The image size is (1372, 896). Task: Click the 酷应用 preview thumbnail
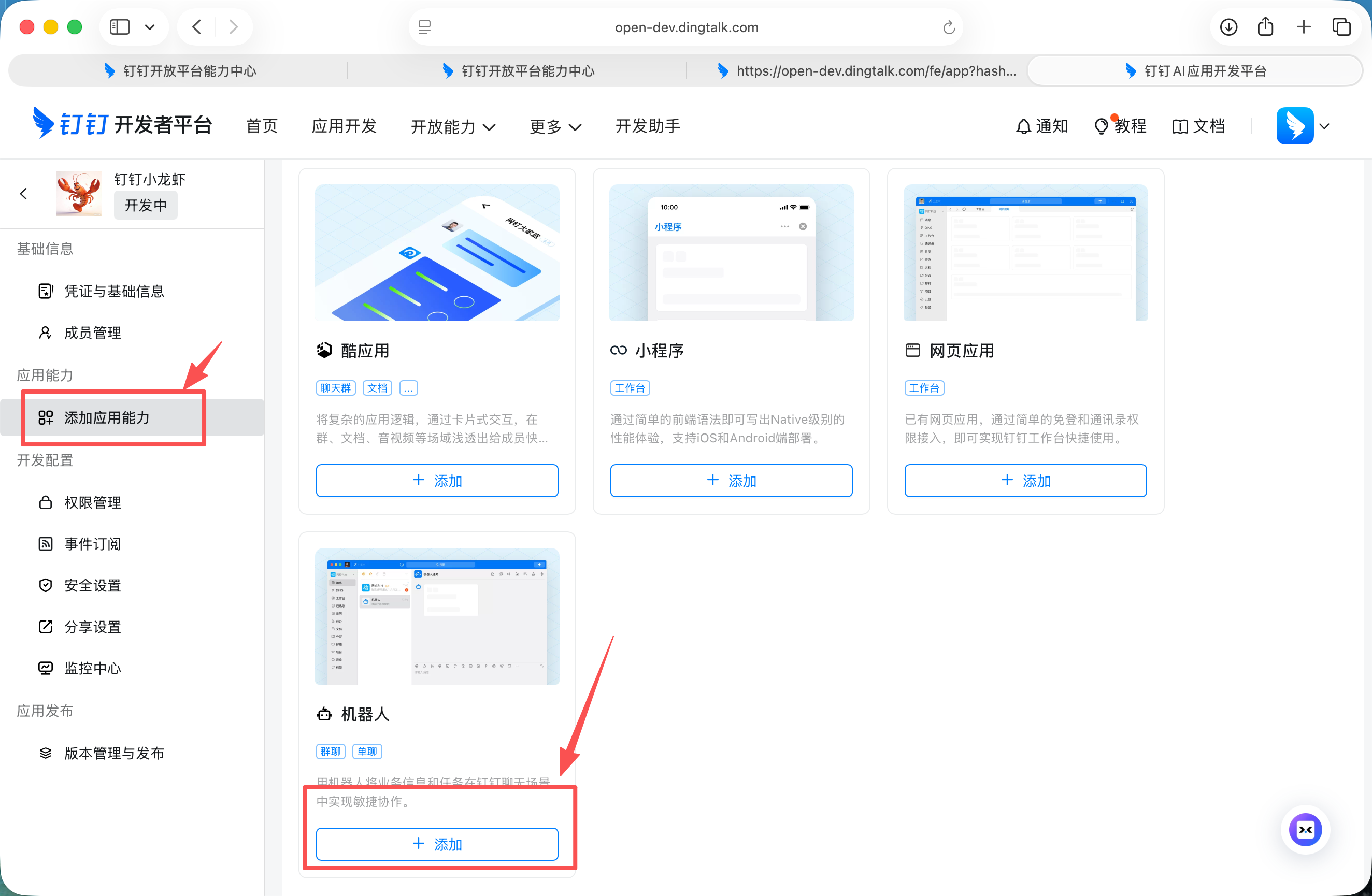[437, 252]
